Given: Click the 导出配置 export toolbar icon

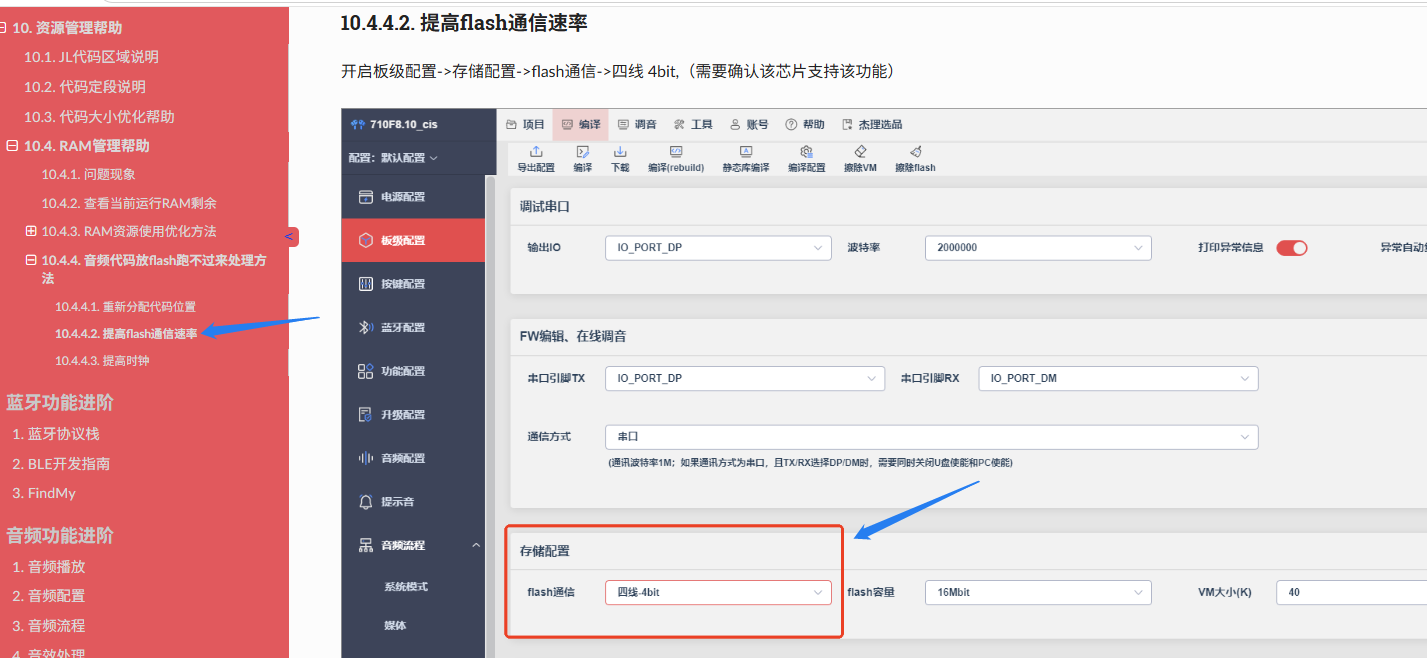Looking at the screenshot, I should pos(536,152).
